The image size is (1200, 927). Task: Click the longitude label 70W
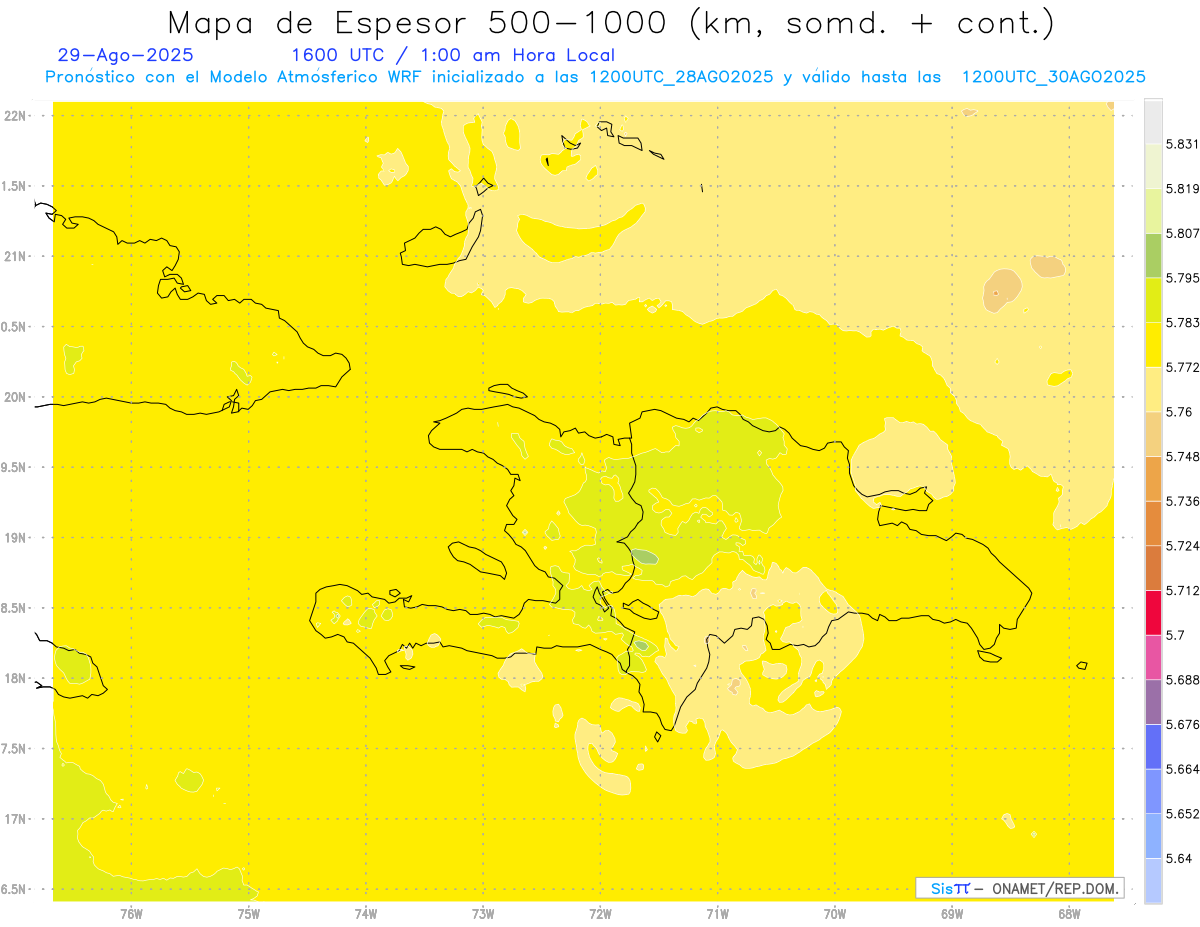(x=835, y=913)
